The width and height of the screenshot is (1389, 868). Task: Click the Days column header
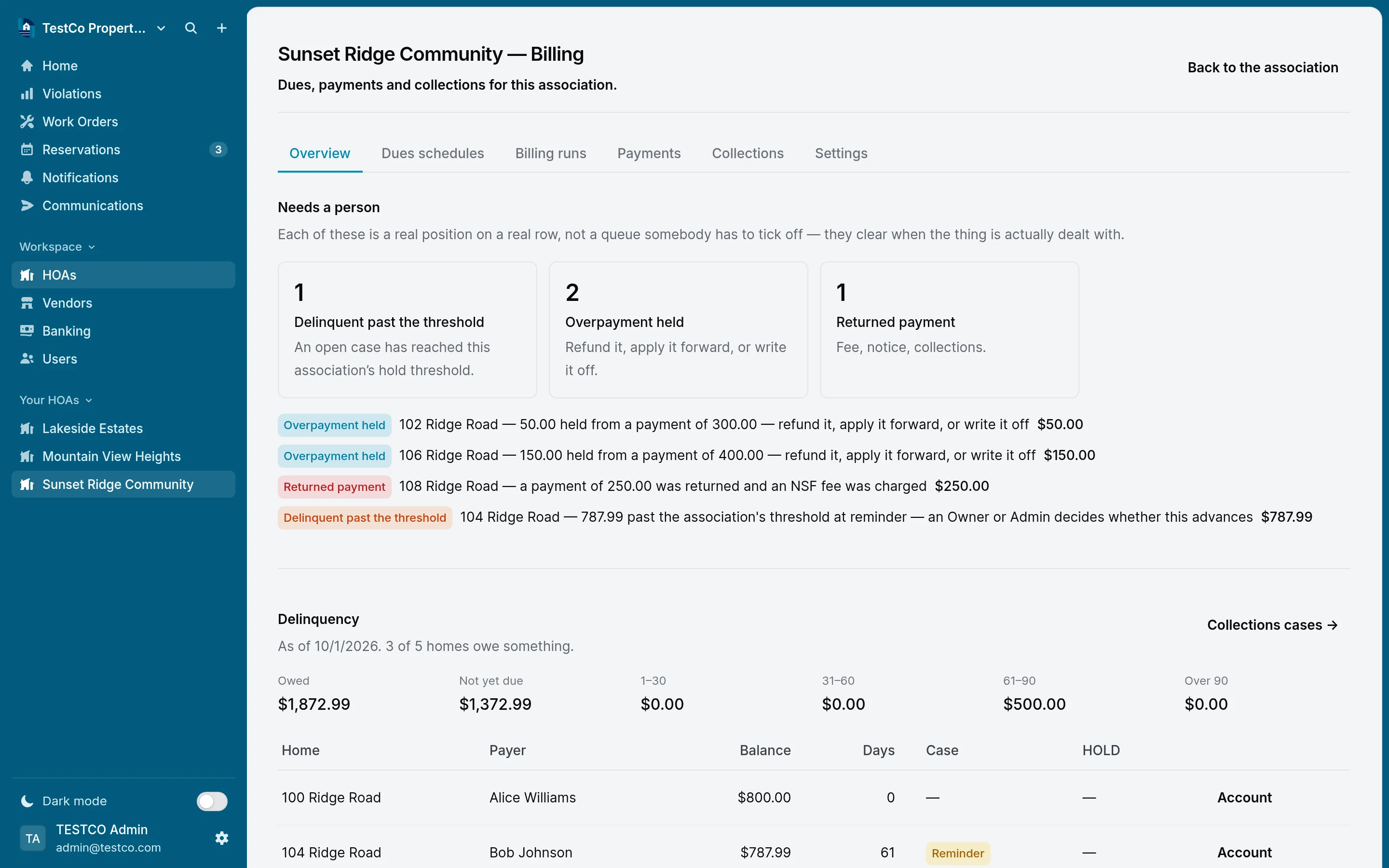[879, 750]
